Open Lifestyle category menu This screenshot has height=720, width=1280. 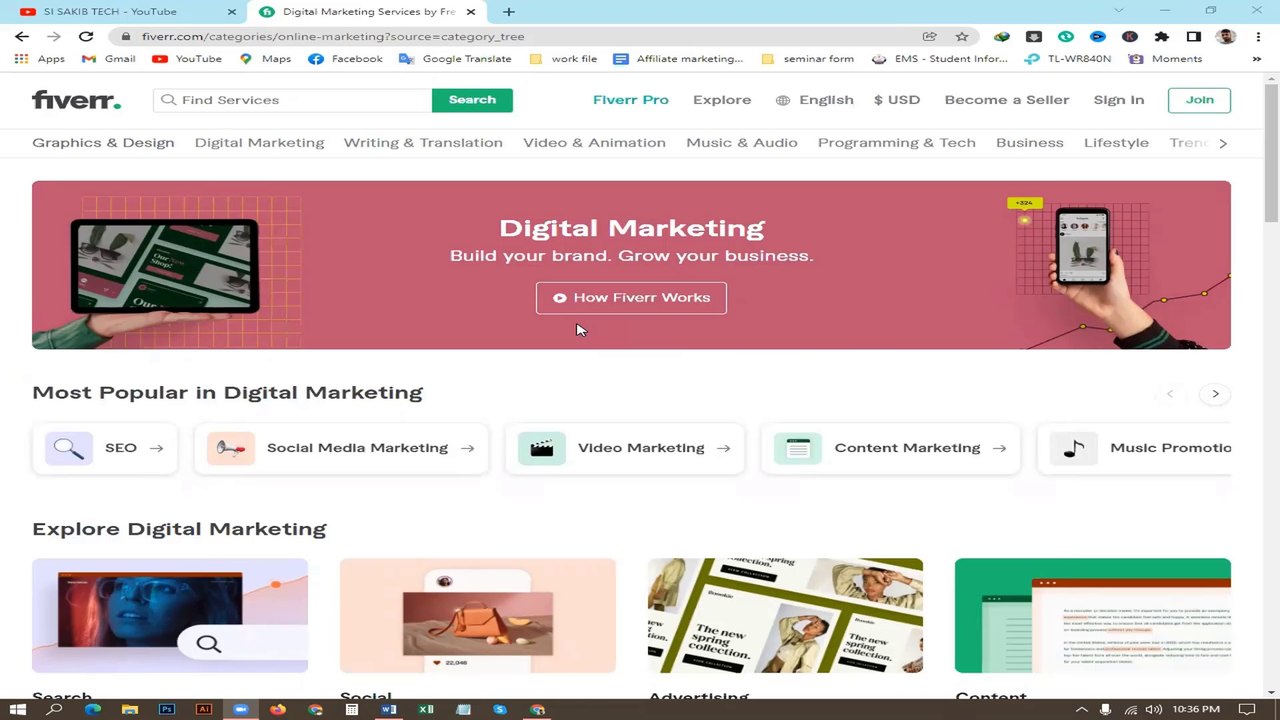(1116, 143)
